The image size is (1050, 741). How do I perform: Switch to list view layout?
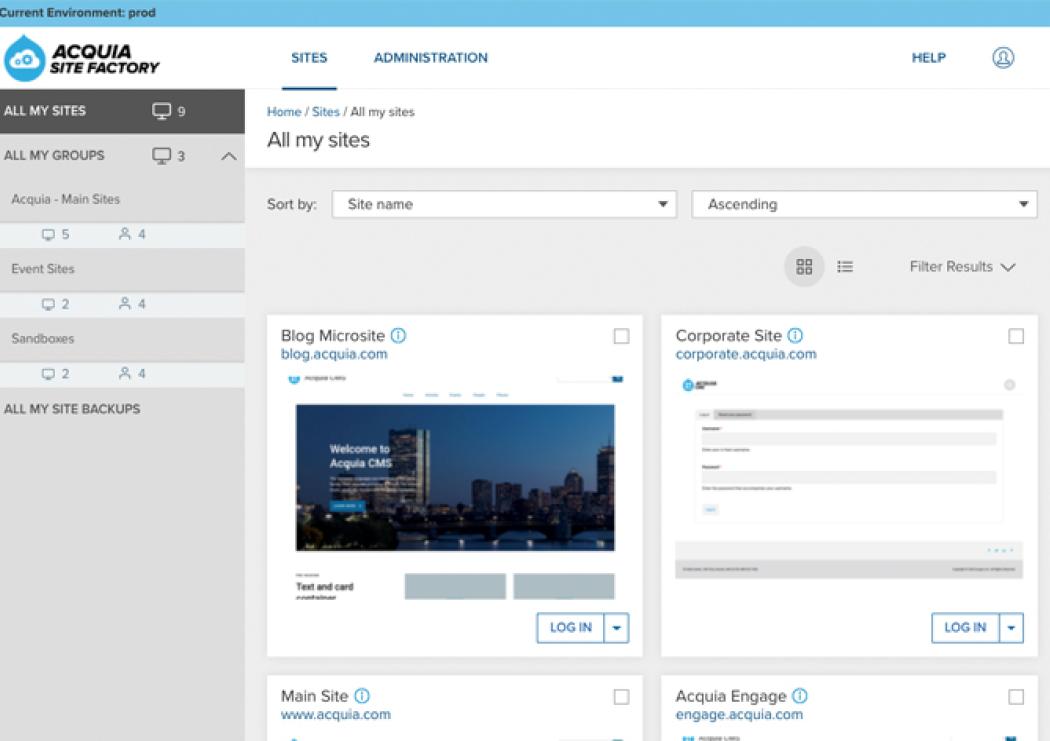click(x=843, y=267)
